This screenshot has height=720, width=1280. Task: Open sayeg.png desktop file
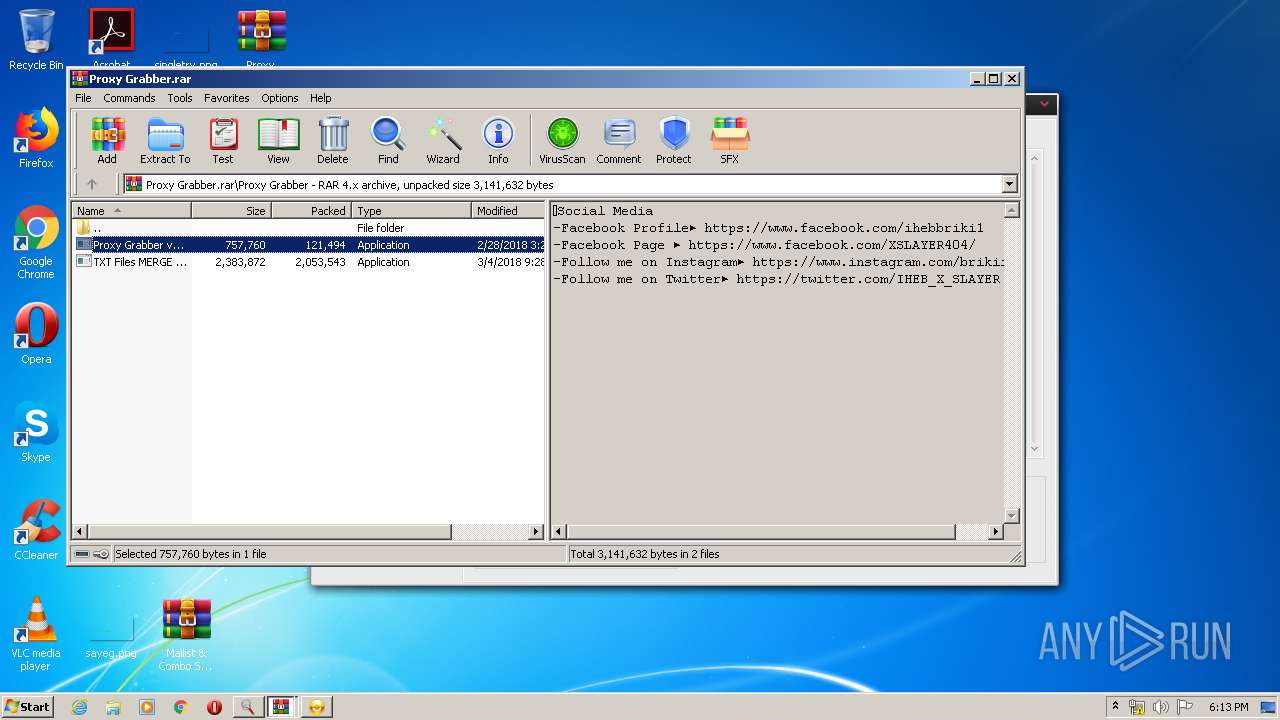[111, 636]
